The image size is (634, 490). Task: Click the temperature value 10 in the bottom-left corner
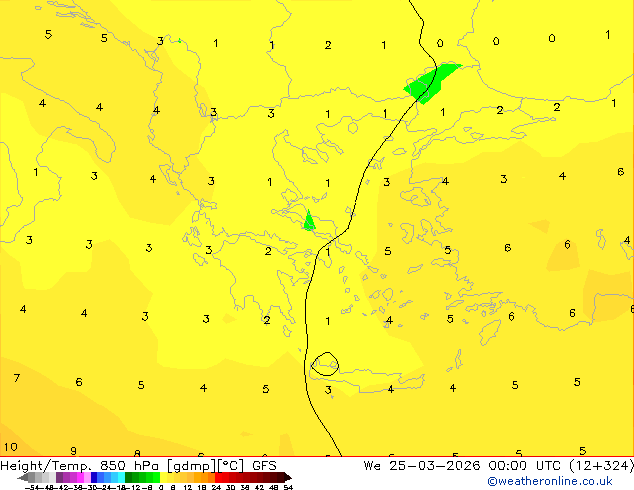pyautogui.click(x=10, y=447)
